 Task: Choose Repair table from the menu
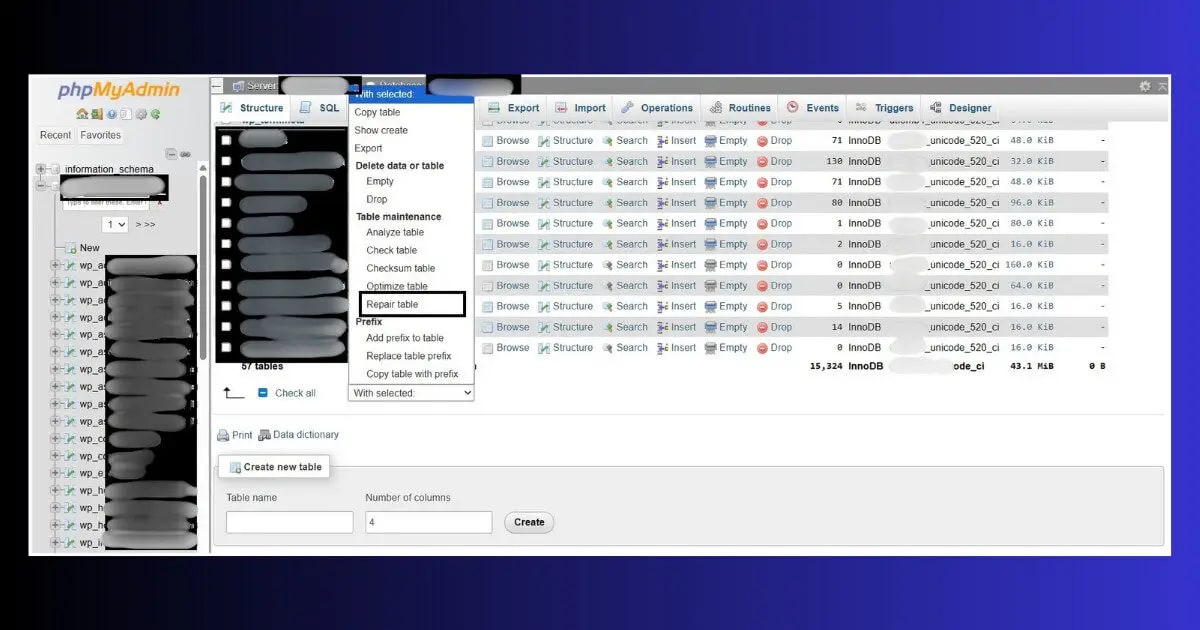point(391,303)
